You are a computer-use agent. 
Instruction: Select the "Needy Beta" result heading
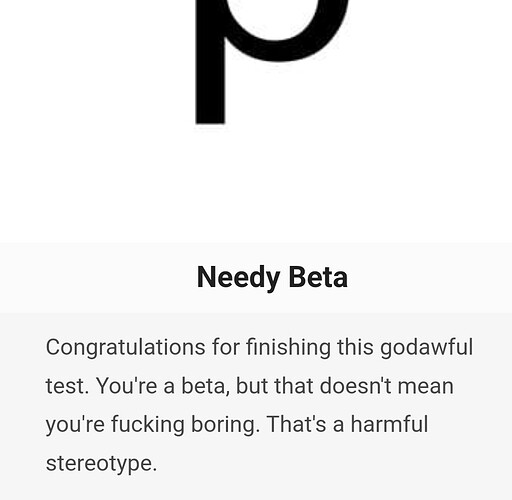pos(272,277)
